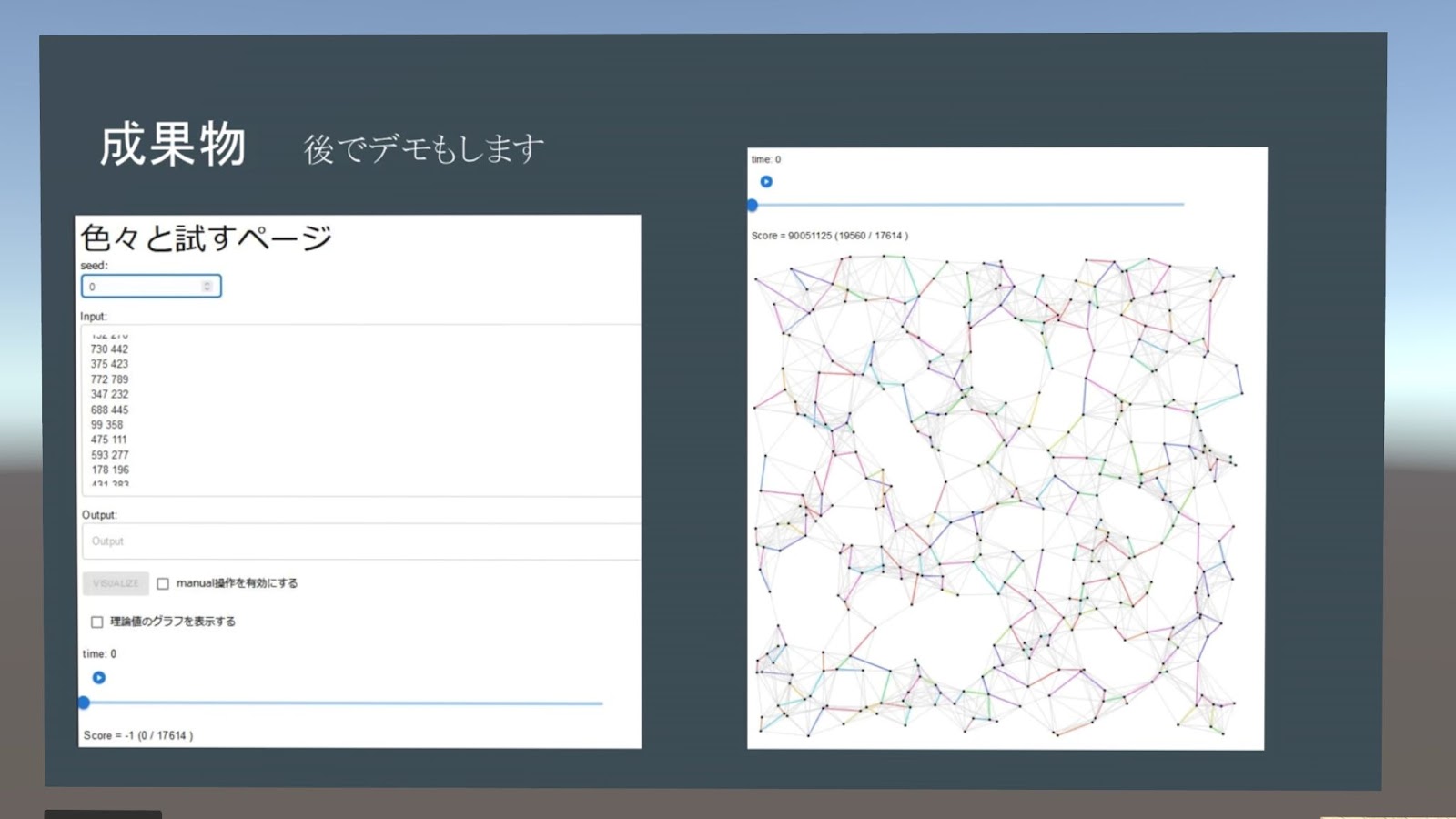Screen dimensions: 1456x819
Task: Click the 'time: 0' label in right panel
Action: pos(765,159)
